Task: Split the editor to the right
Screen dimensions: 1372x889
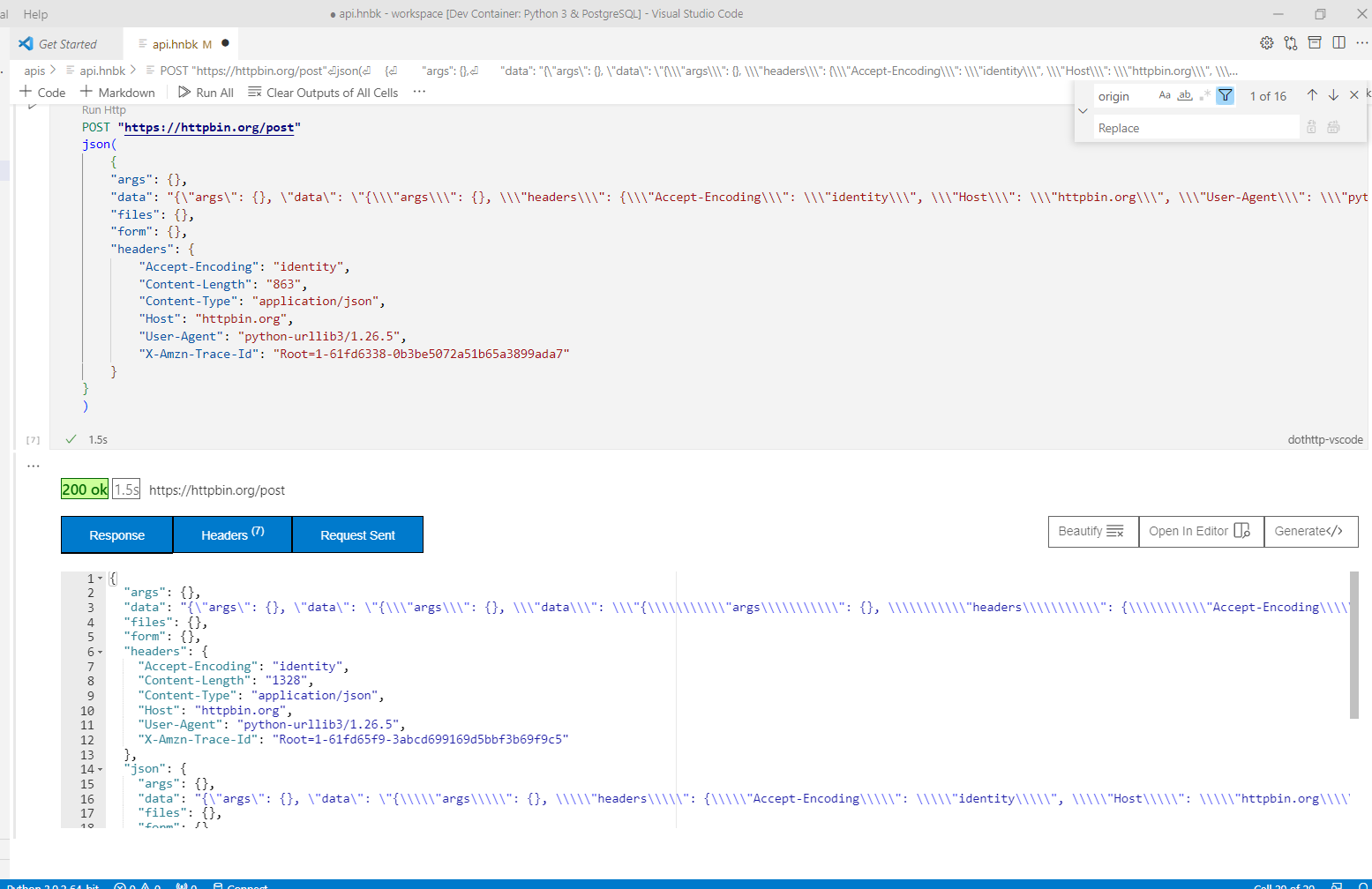Action: tap(1338, 42)
